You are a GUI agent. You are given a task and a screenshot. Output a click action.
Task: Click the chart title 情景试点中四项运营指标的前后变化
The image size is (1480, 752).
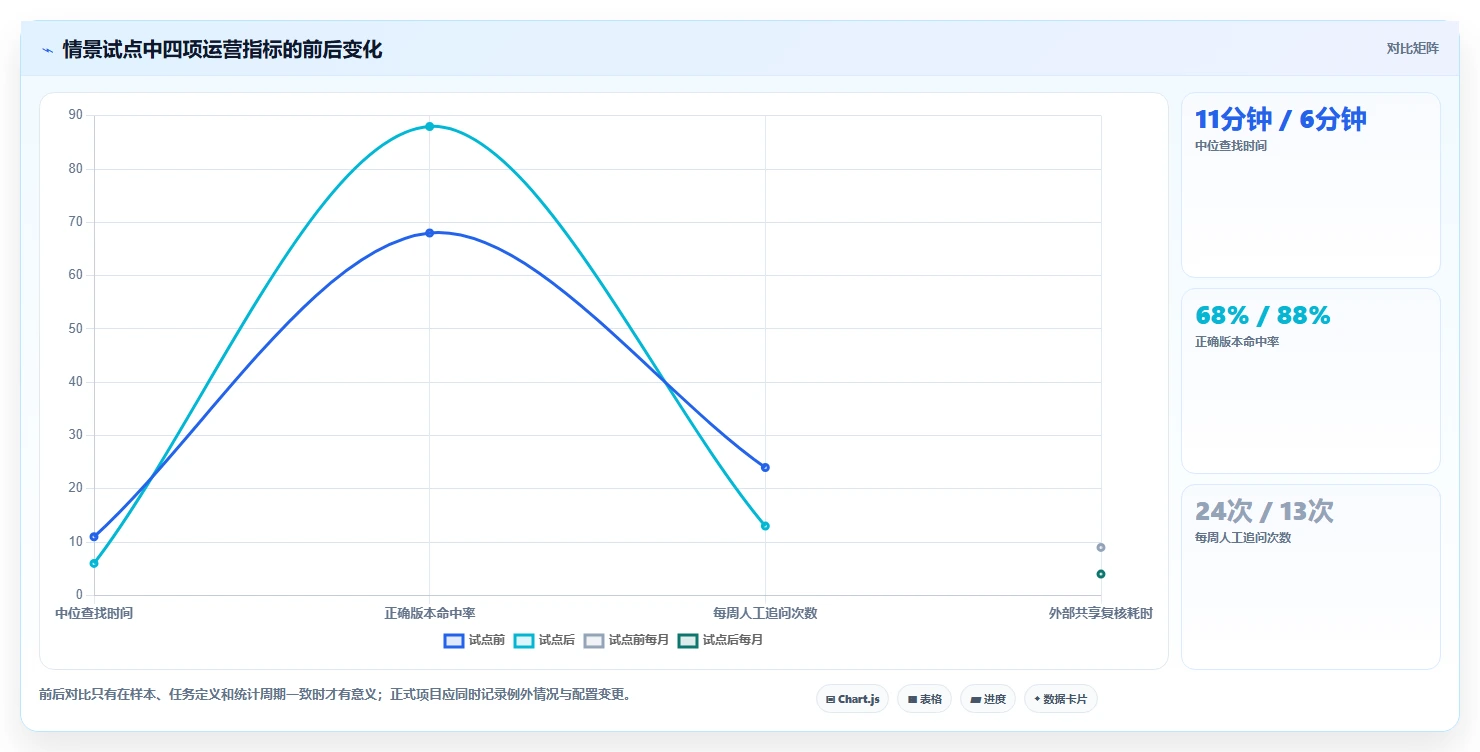[x=222, y=50]
